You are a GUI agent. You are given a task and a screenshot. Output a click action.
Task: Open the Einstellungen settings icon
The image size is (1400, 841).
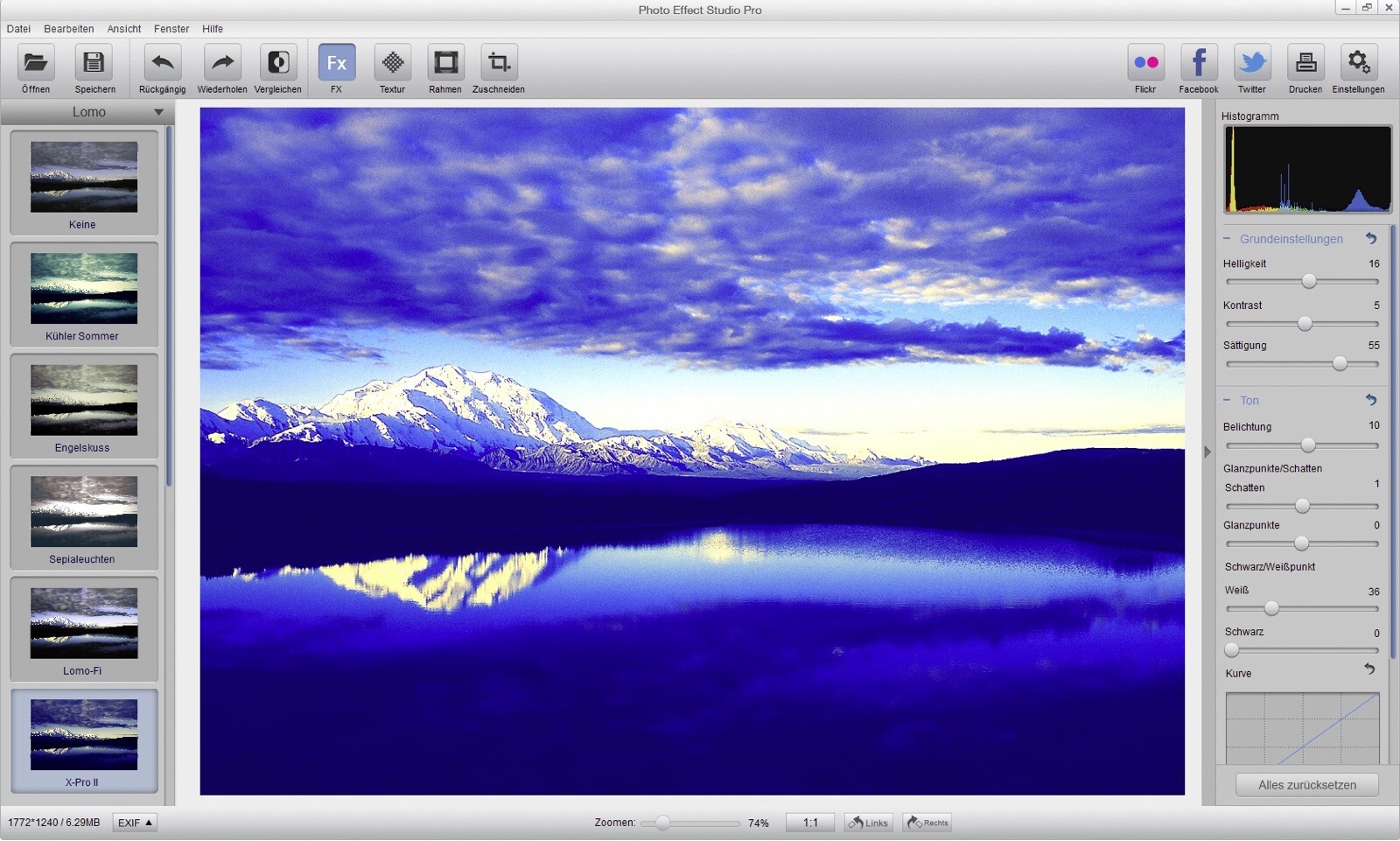1358,63
